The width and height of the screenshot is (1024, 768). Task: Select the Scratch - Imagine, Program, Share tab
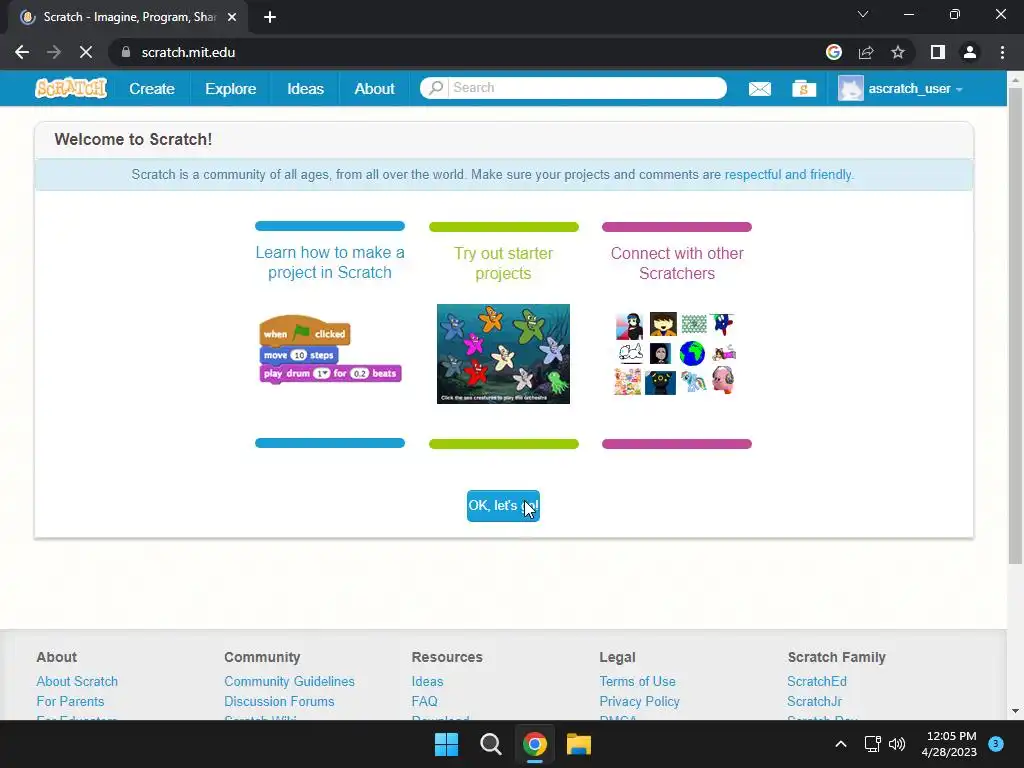(128, 17)
